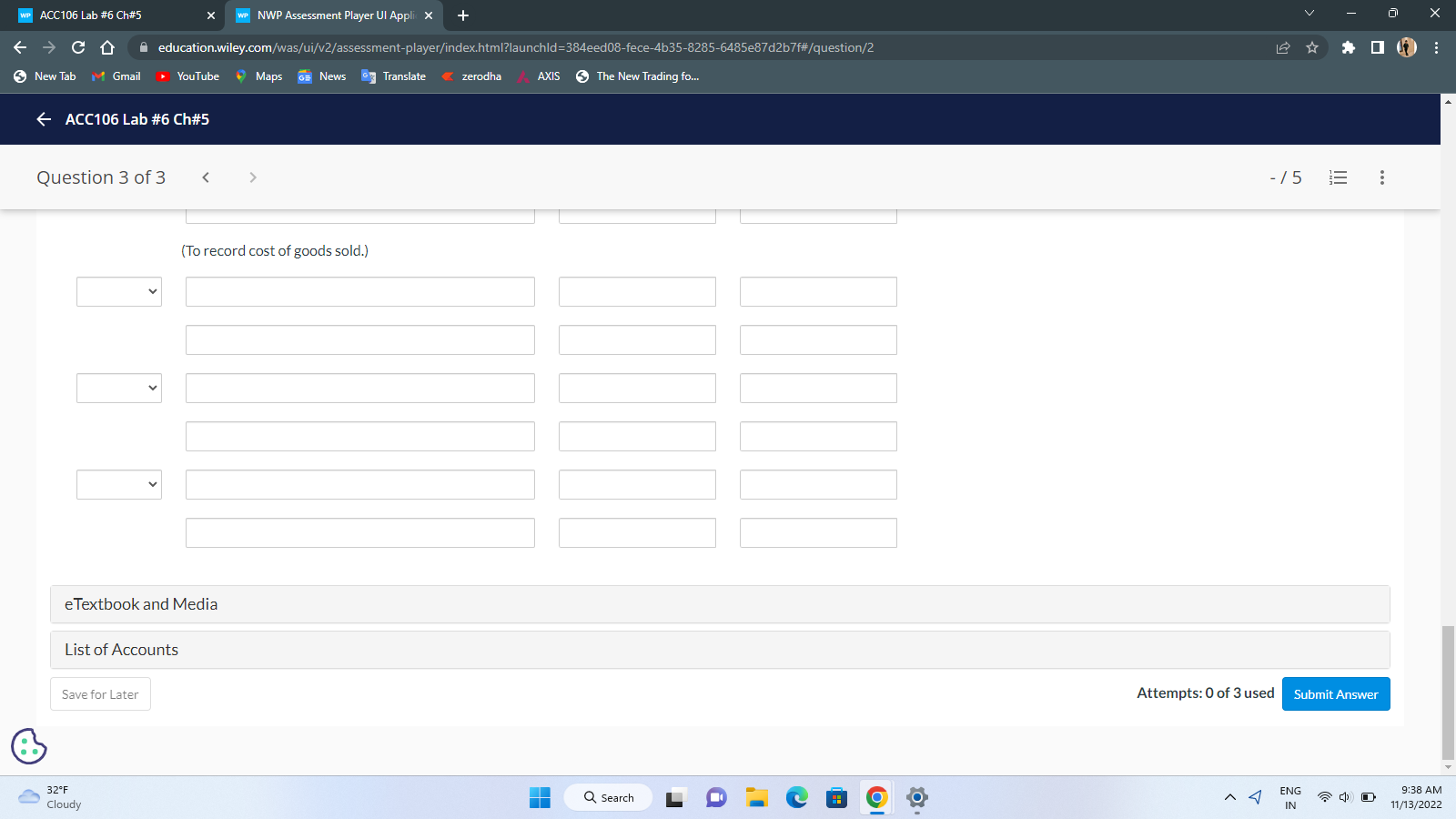Bookmark this page with the star icon
This screenshot has height=819, width=1456.
pos(1313,47)
